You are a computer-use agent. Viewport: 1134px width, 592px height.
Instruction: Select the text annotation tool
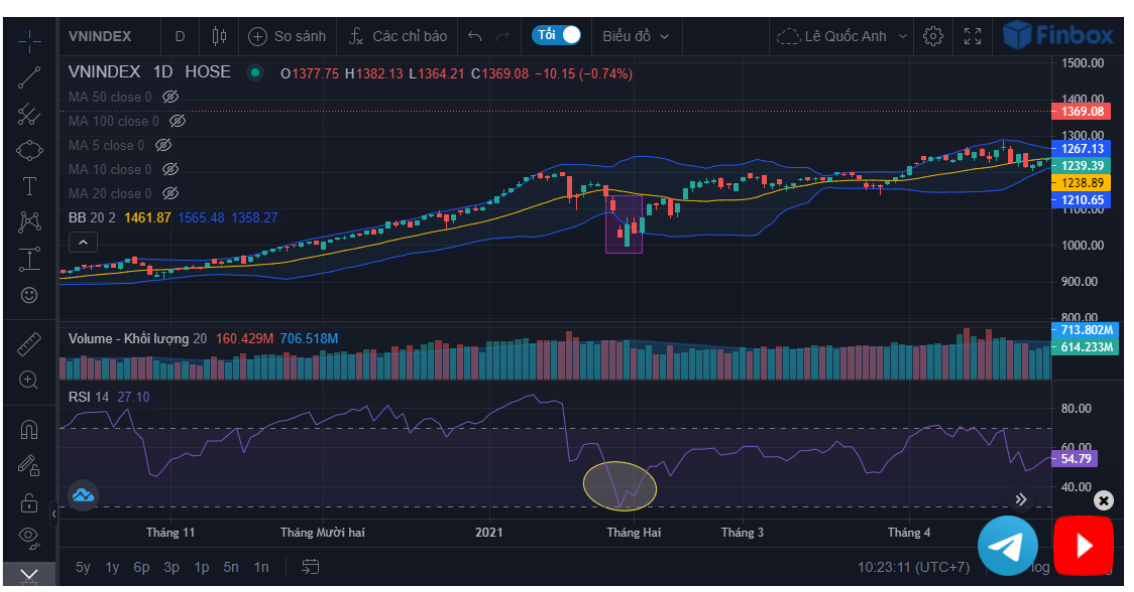click(29, 186)
